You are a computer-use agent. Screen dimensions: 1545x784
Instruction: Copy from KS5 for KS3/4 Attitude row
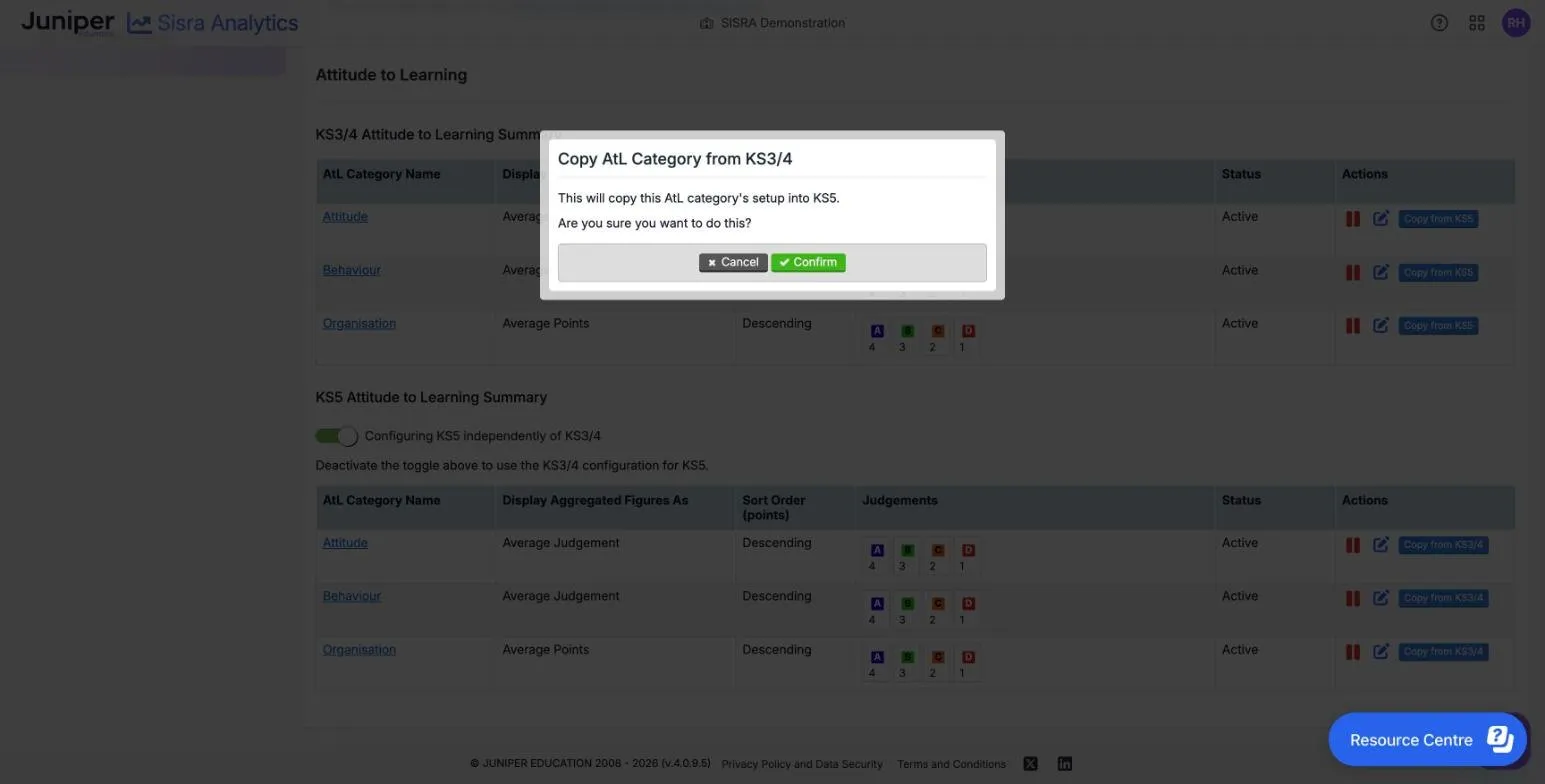(x=1438, y=218)
